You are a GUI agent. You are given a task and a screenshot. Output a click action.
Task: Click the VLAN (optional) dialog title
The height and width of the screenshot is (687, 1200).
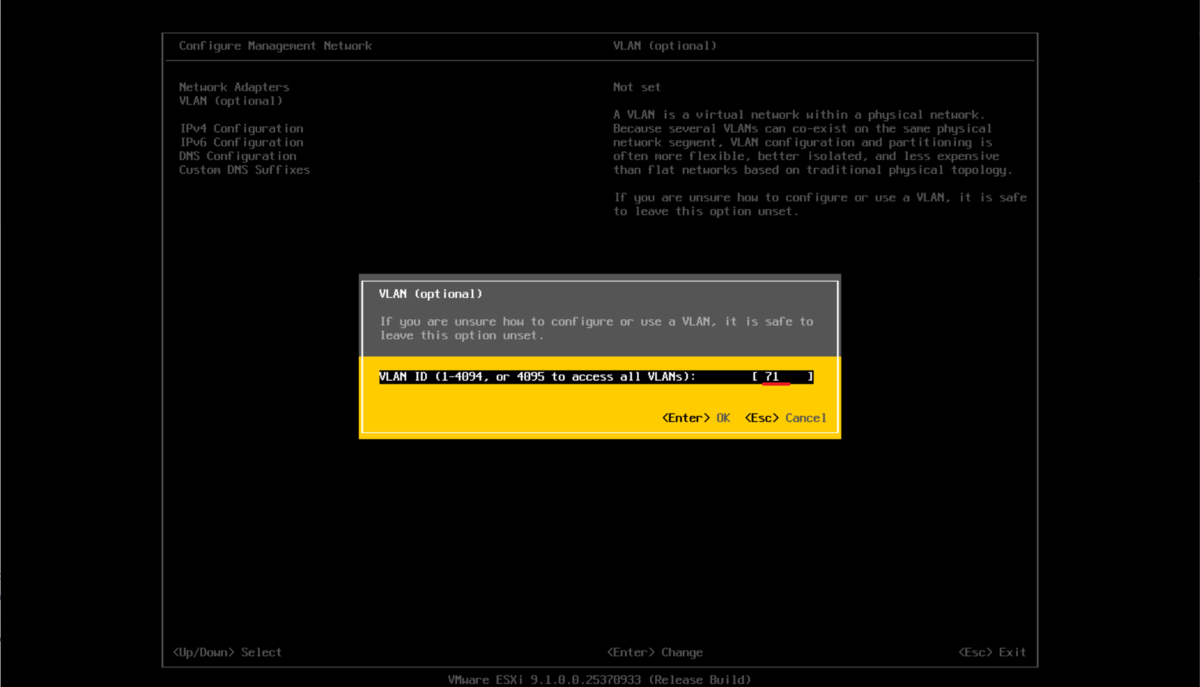point(431,294)
